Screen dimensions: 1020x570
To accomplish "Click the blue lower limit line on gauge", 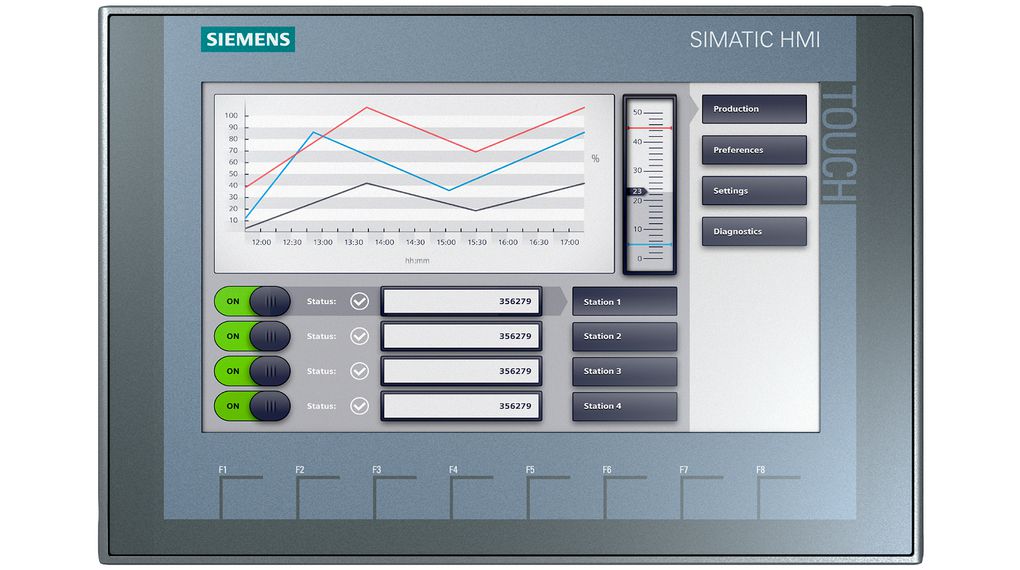I will (649, 245).
